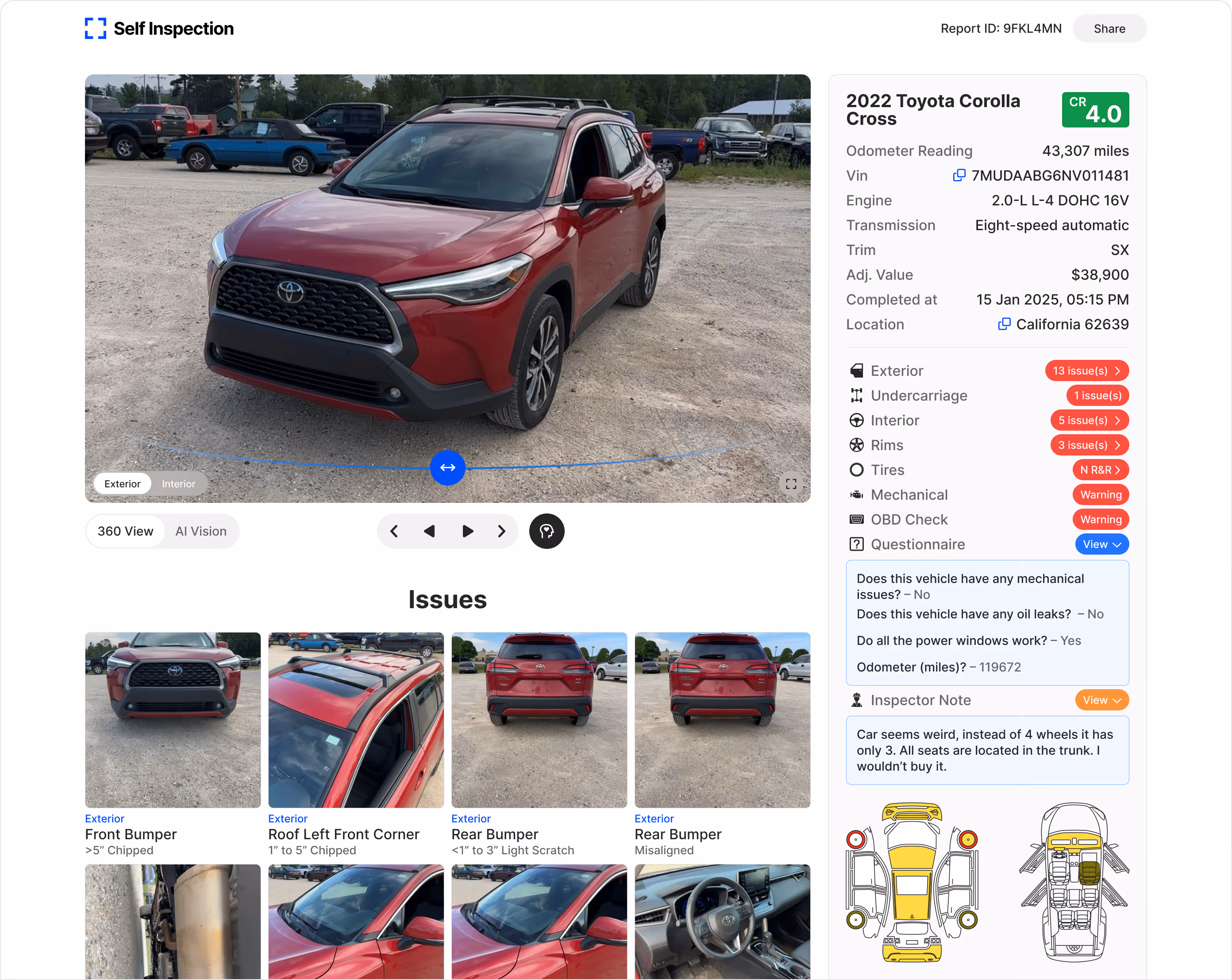1232x980 pixels.
Task: Expand the Exterior 13 issue(s) badge
Action: pyautogui.click(x=1087, y=371)
